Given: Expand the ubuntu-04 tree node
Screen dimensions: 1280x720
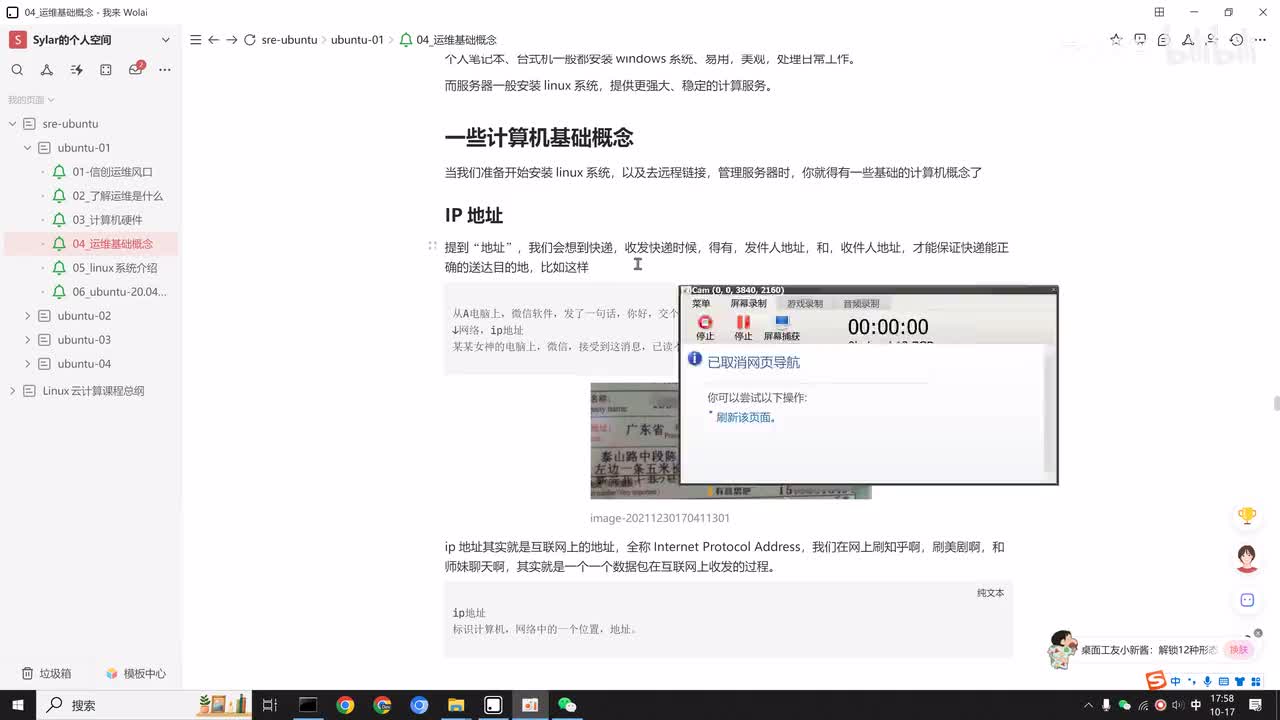Looking at the screenshot, I should (x=28, y=364).
